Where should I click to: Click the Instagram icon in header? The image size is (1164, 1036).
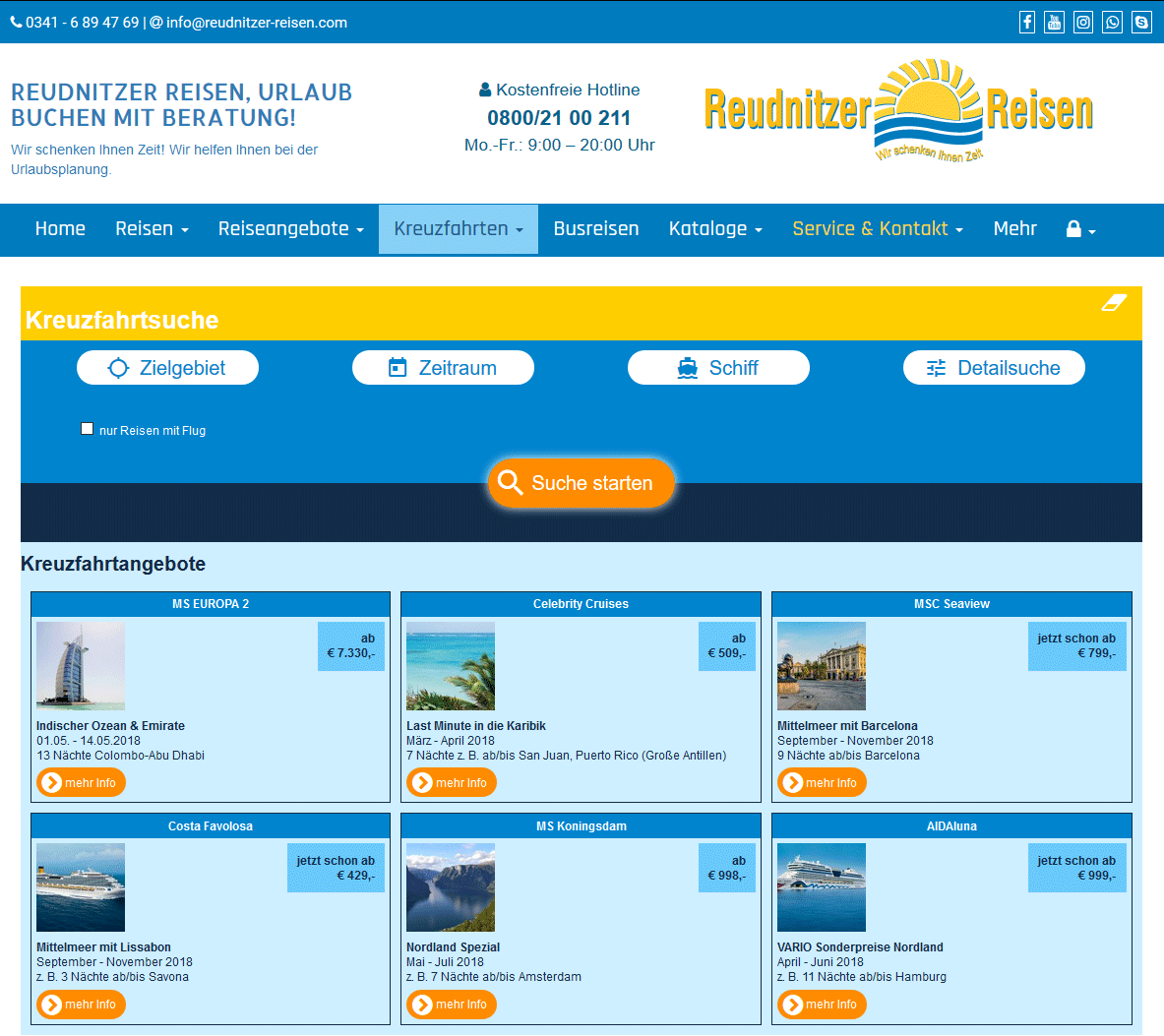pos(1083,22)
